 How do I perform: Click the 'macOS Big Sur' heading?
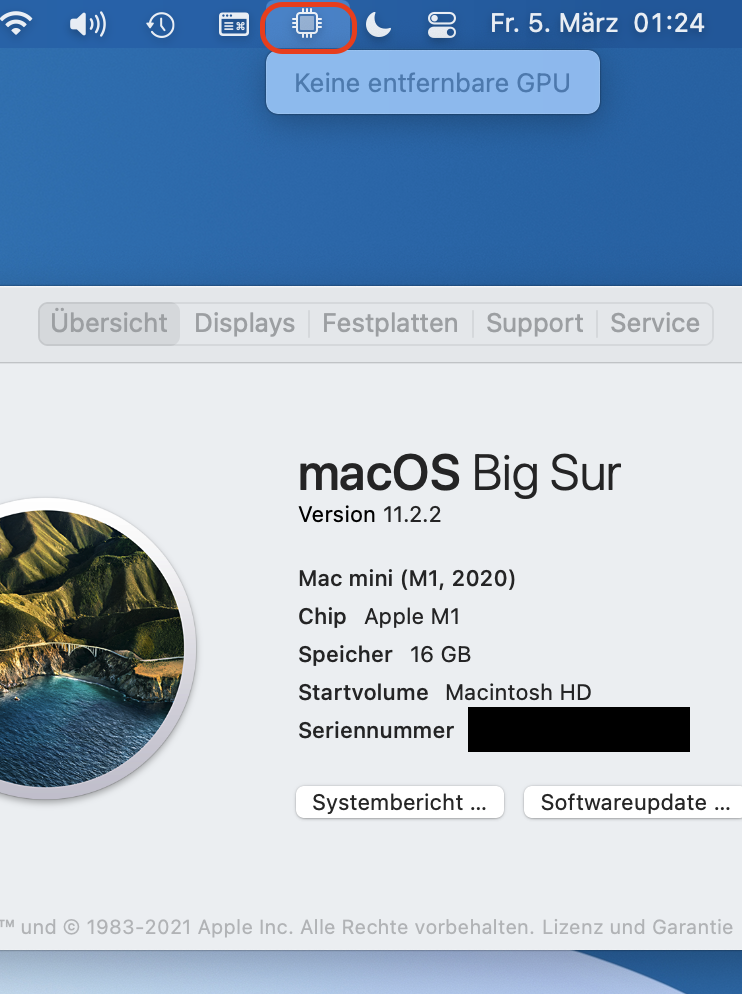[x=460, y=473]
